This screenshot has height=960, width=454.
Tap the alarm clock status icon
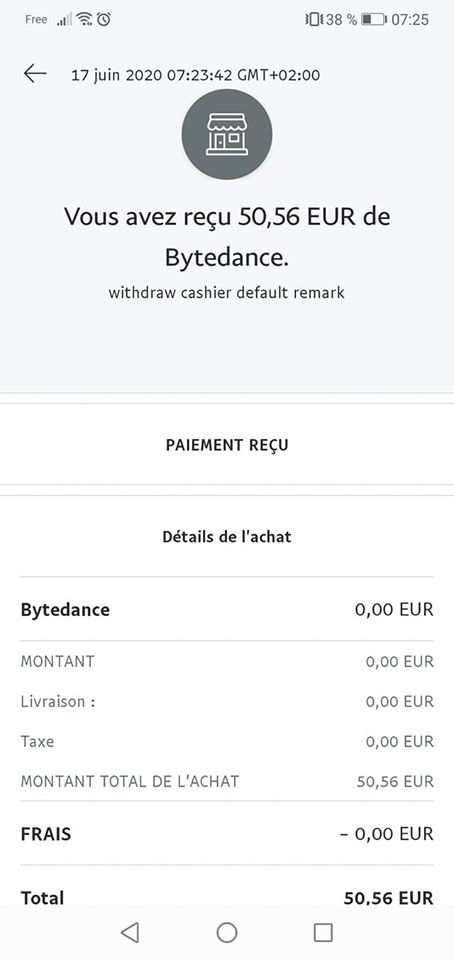(x=104, y=20)
